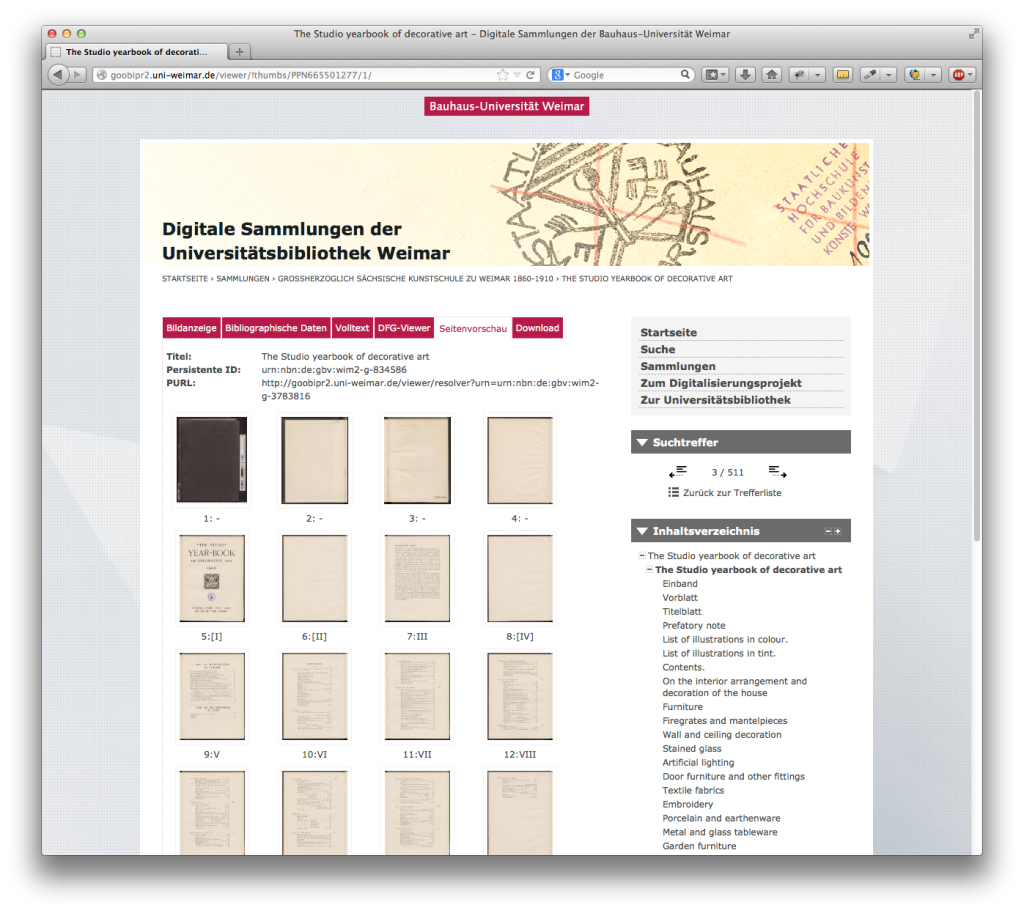This screenshot has height=913, width=1024.
Task: Open the dropdown next to the globe extension
Action: tap(933, 74)
